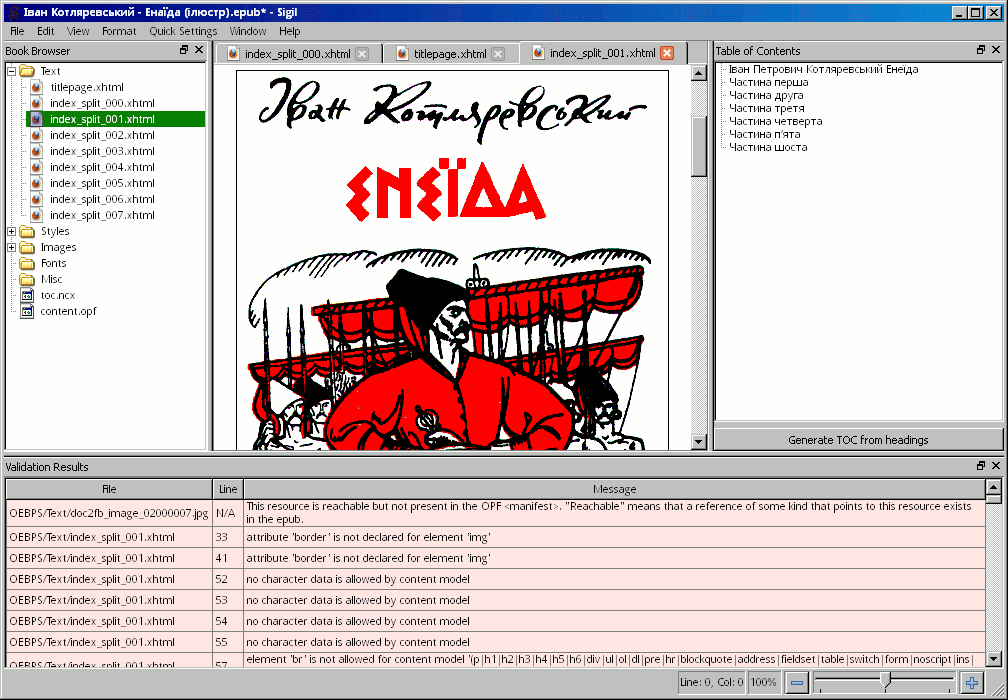Close the index_split_001.xhtml tab
This screenshot has width=1008, height=700.
click(667, 53)
